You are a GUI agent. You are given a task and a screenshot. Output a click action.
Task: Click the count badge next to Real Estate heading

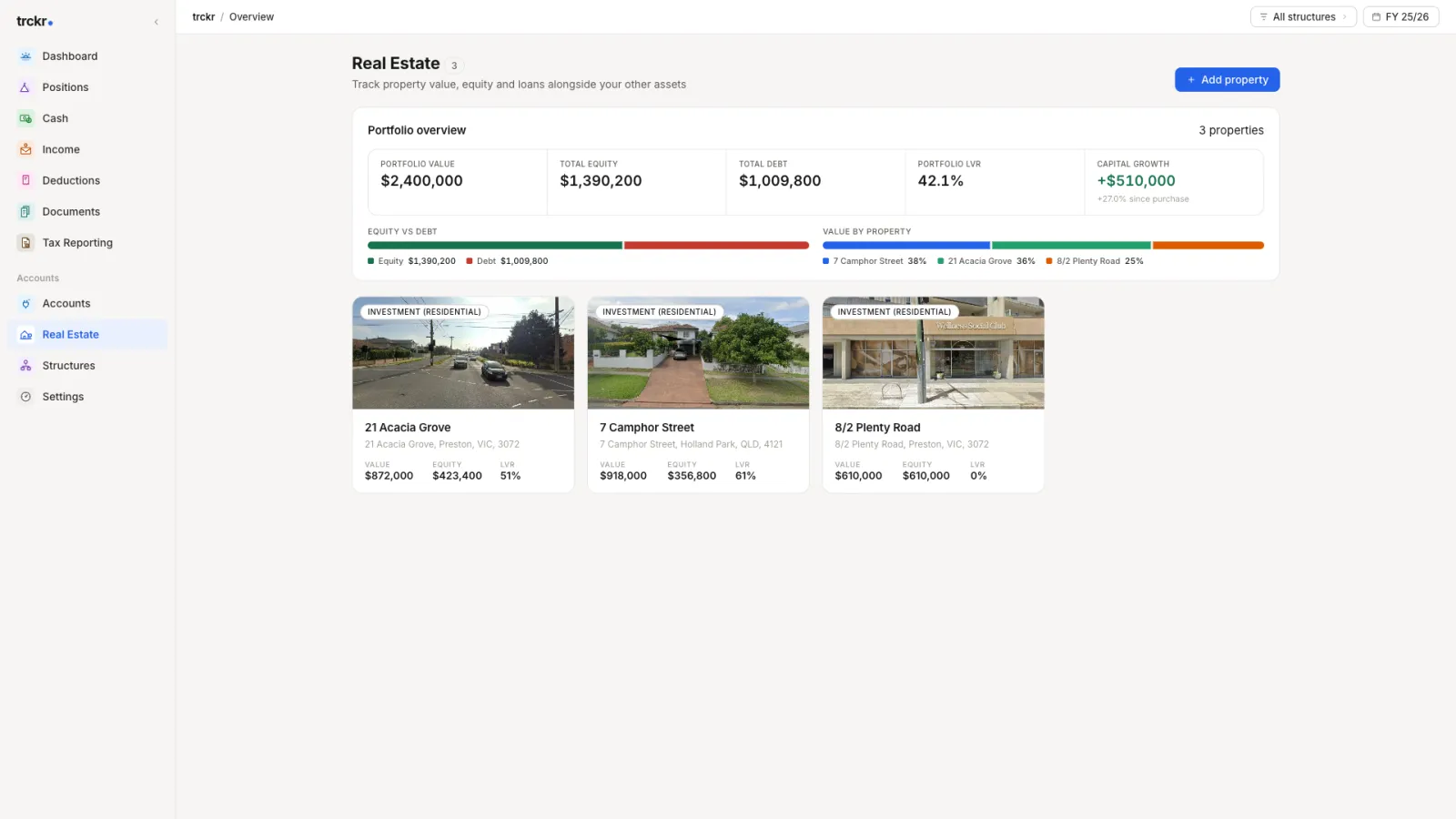454,66
